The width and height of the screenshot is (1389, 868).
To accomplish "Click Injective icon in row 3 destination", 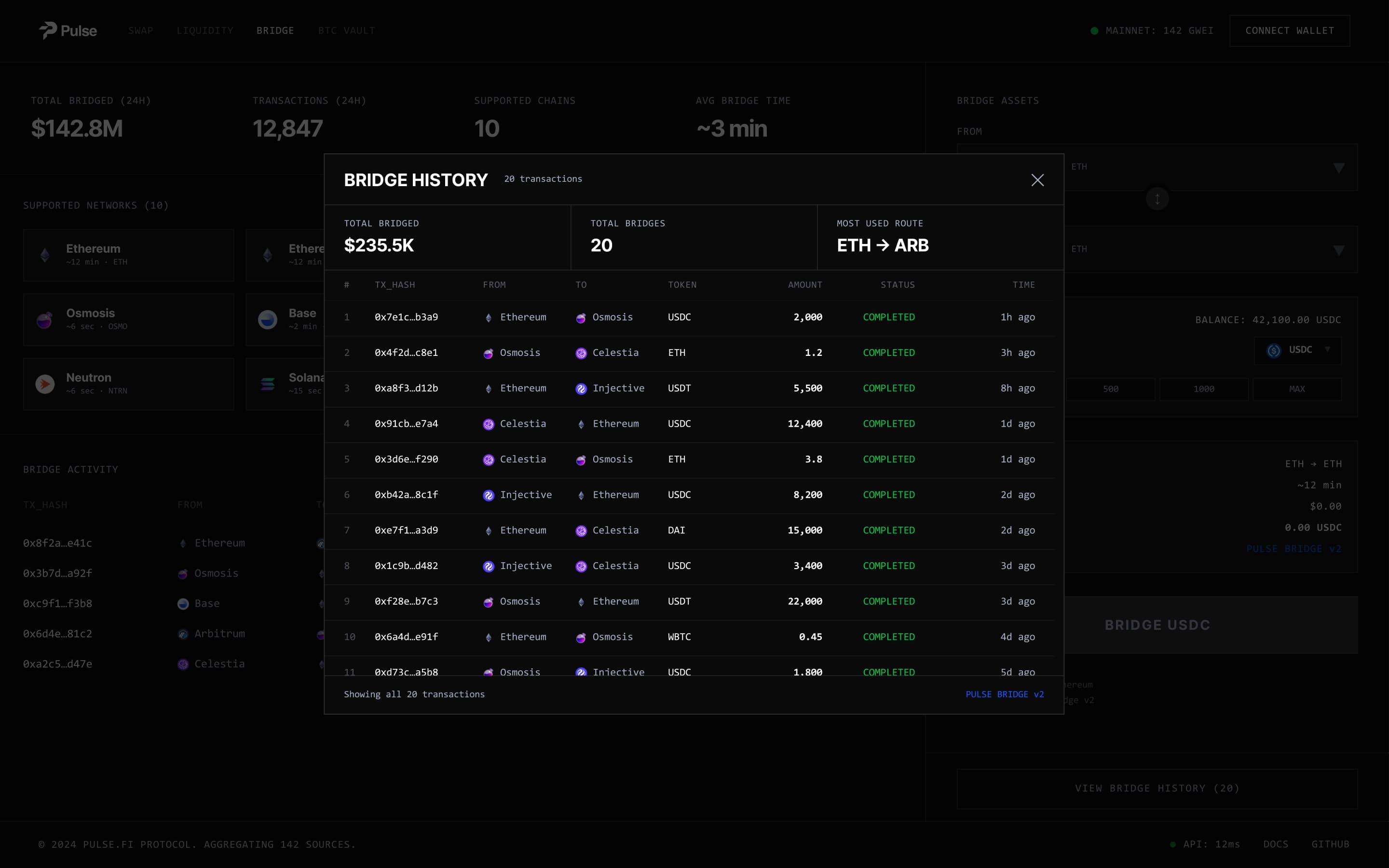I will coord(581,389).
